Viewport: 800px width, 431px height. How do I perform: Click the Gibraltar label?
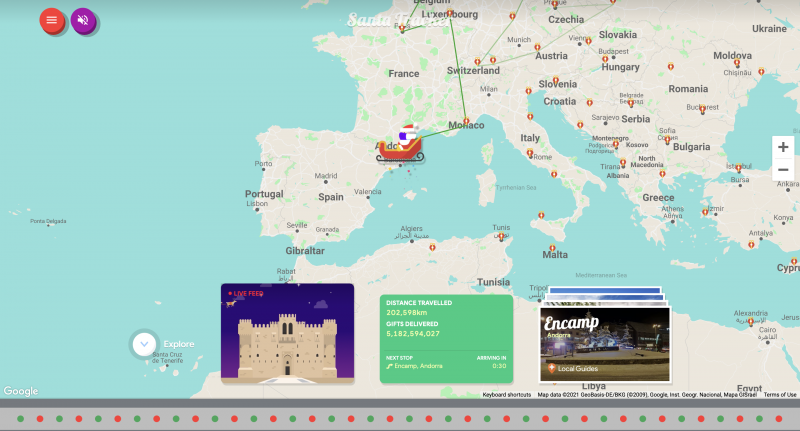(x=305, y=250)
